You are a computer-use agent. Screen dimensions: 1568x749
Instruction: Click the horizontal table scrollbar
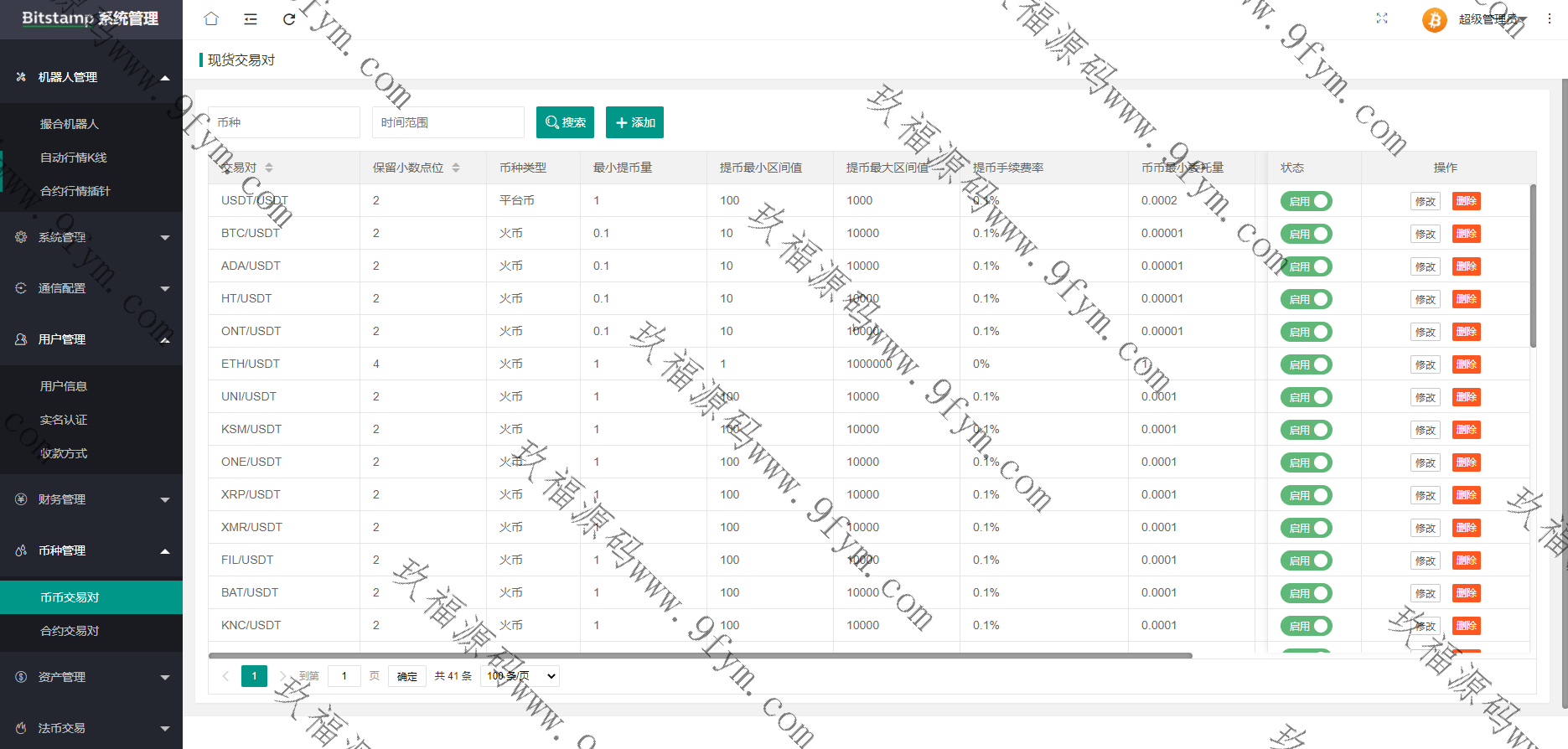pyautogui.click(x=700, y=655)
